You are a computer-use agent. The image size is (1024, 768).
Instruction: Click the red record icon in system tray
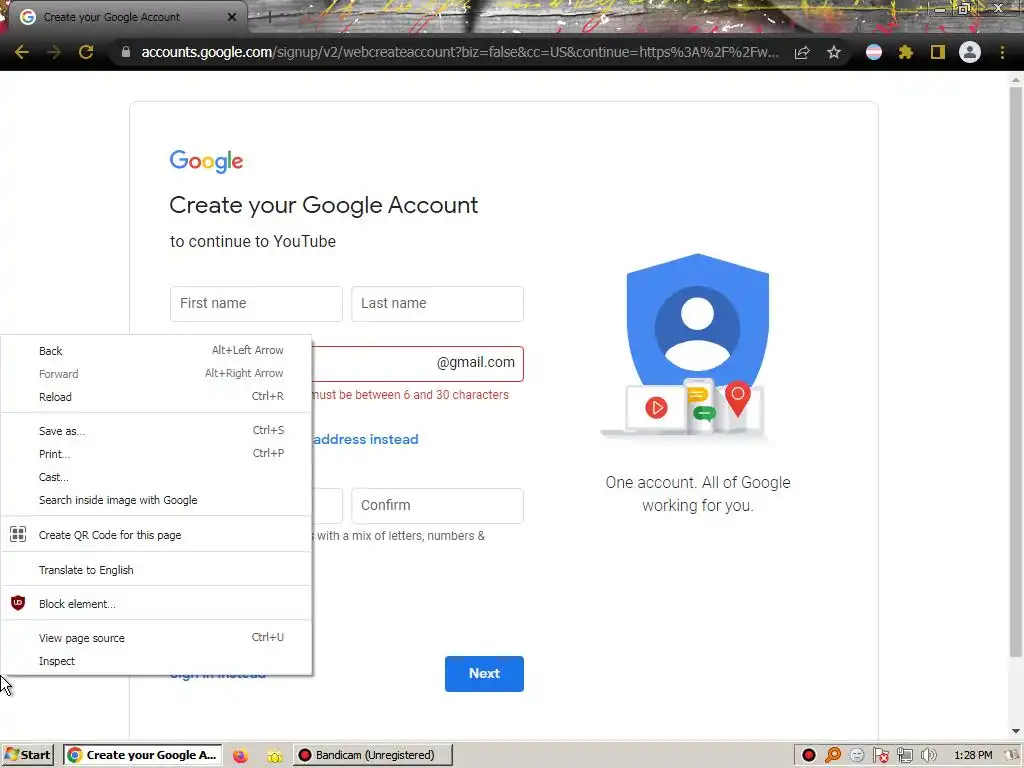tap(809, 756)
